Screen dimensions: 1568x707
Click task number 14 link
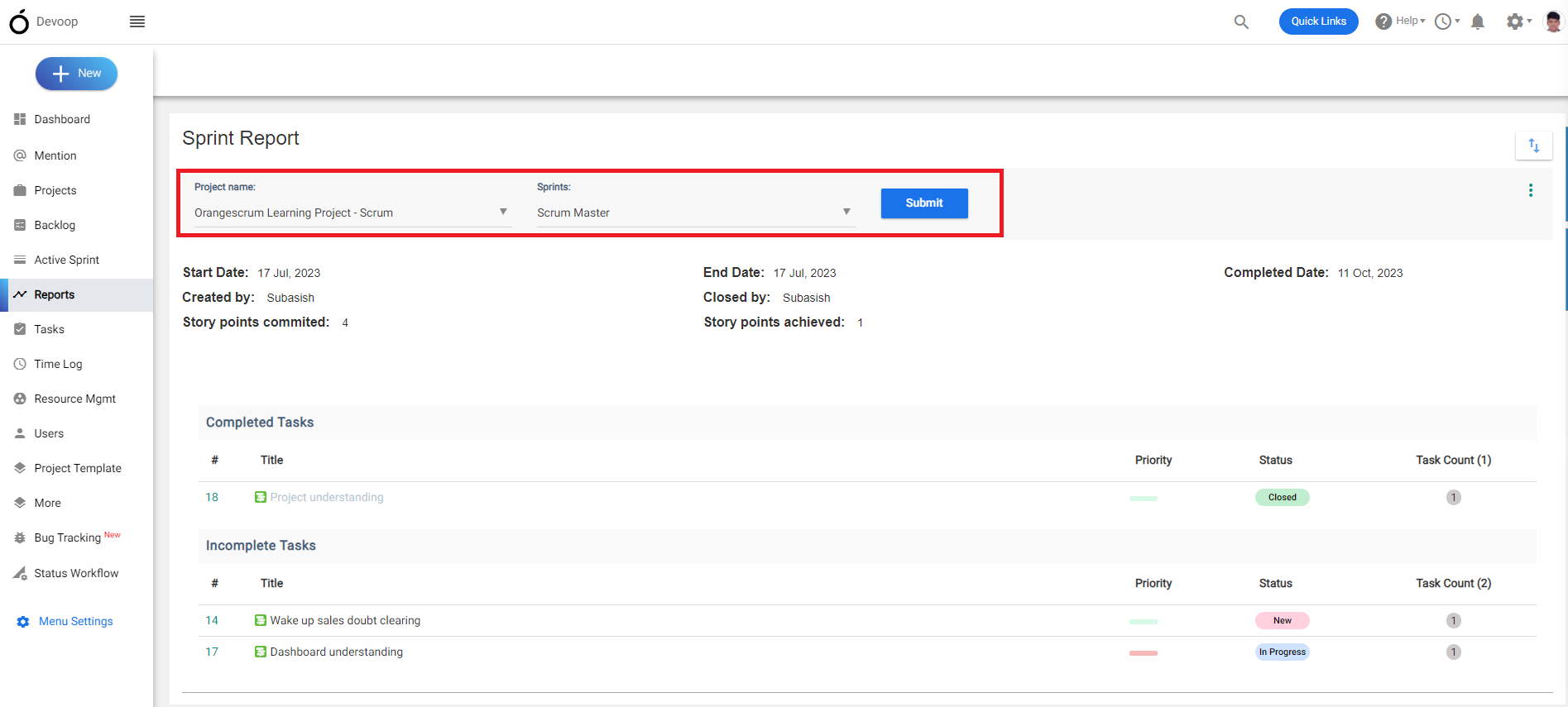pos(212,620)
